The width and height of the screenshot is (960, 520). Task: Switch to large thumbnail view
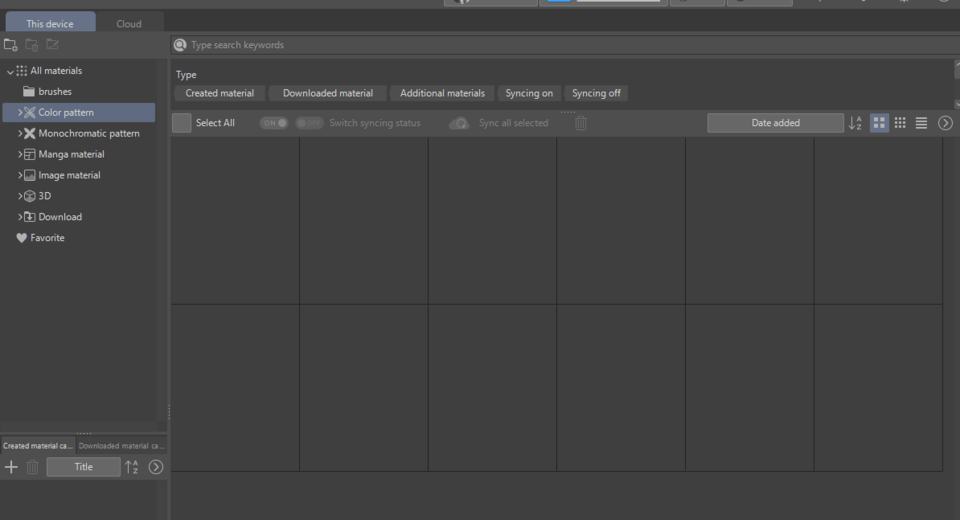879,123
